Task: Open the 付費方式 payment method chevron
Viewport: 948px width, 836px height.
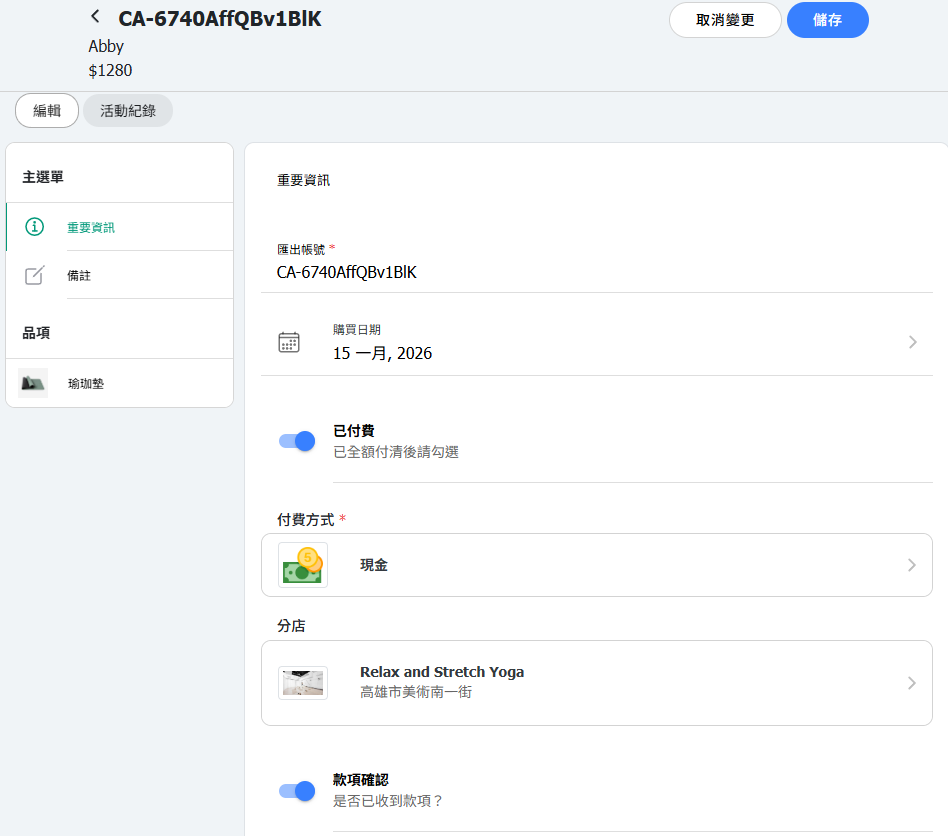Action: tap(911, 565)
